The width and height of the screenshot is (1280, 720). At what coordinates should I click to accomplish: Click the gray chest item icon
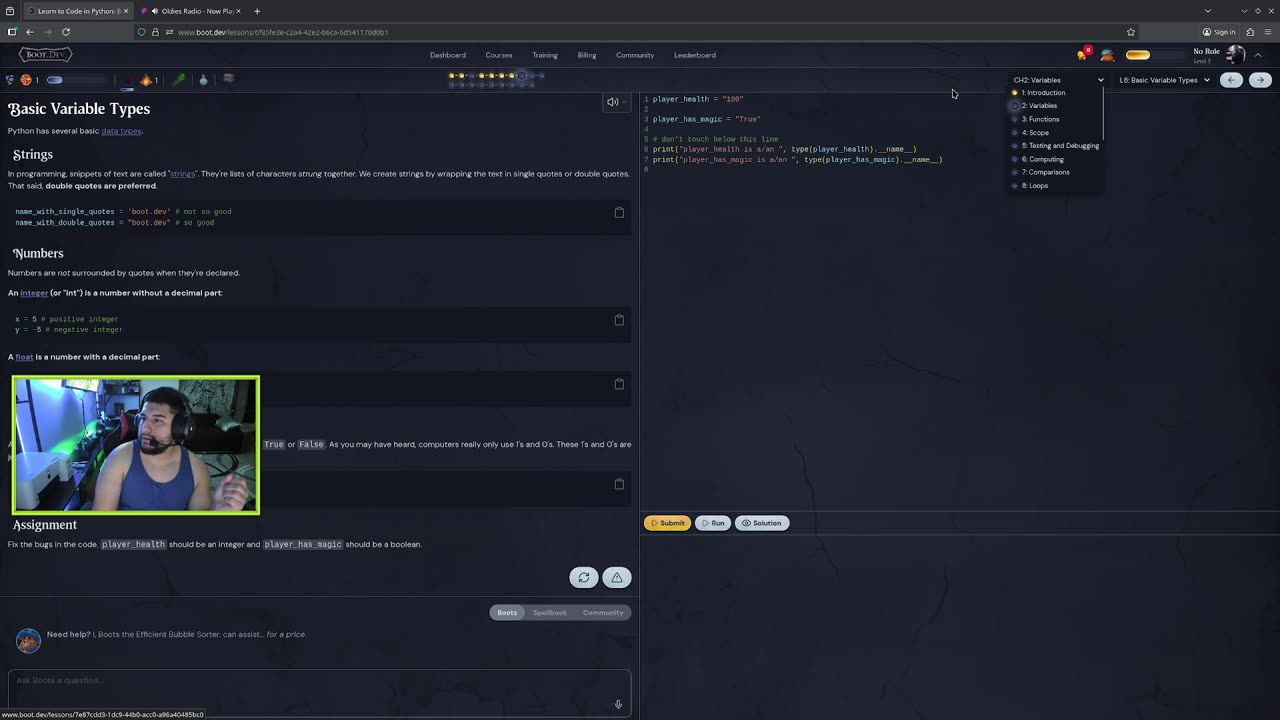tap(228, 79)
